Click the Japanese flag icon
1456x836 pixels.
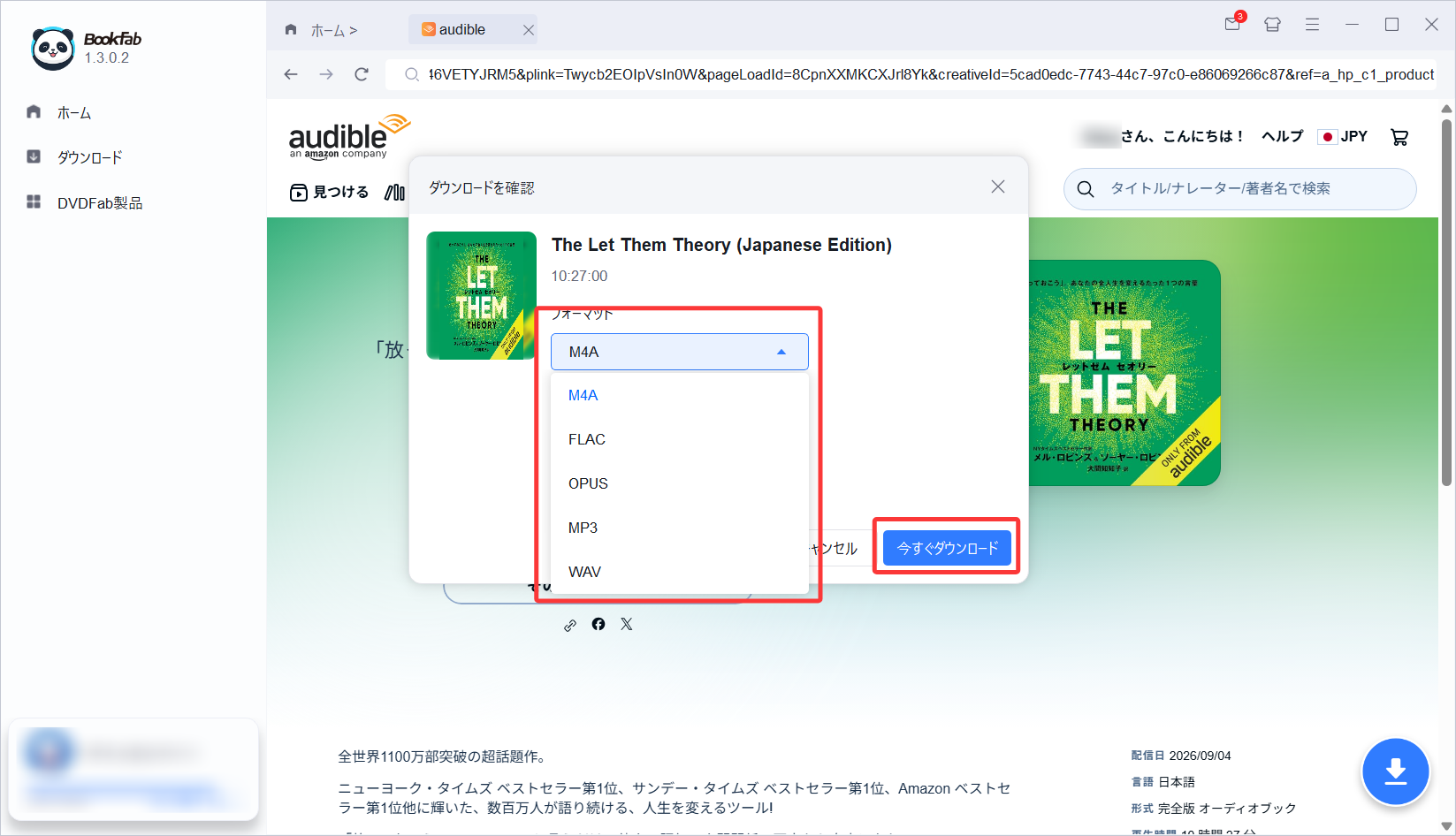pyautogui.click(x=1327, y=137)
